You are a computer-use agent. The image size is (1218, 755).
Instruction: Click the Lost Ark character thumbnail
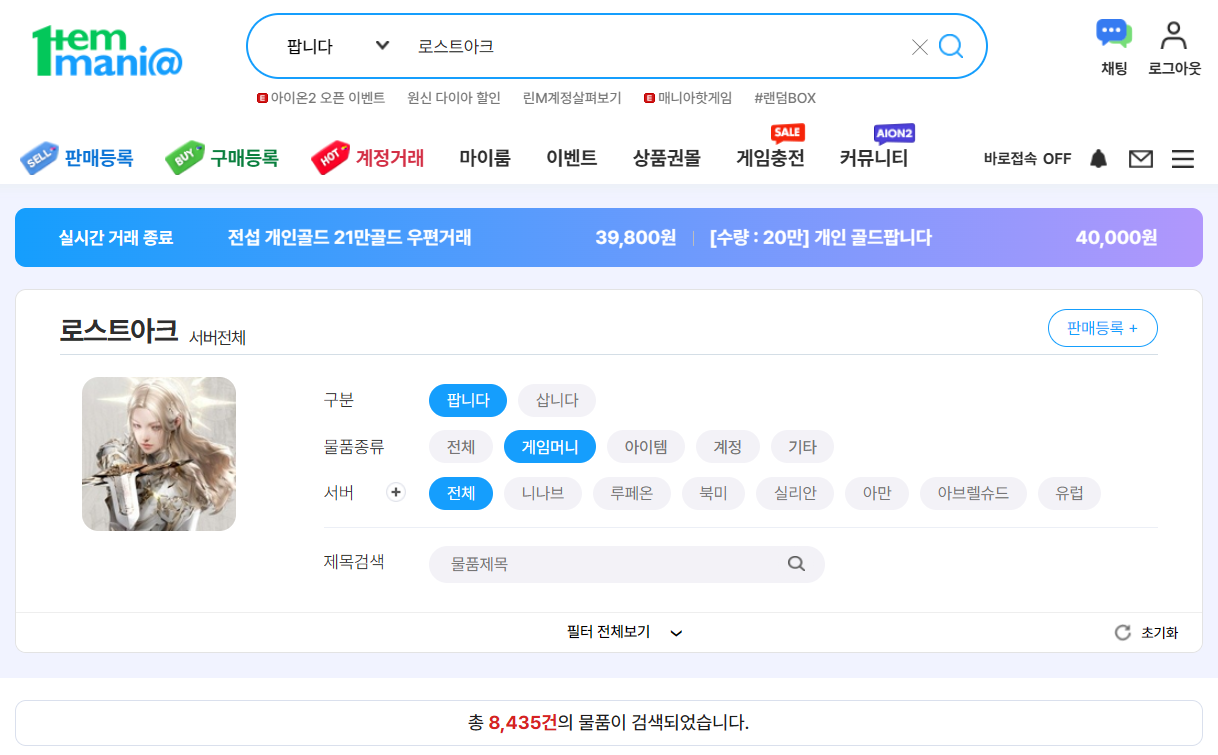(159, 454)
